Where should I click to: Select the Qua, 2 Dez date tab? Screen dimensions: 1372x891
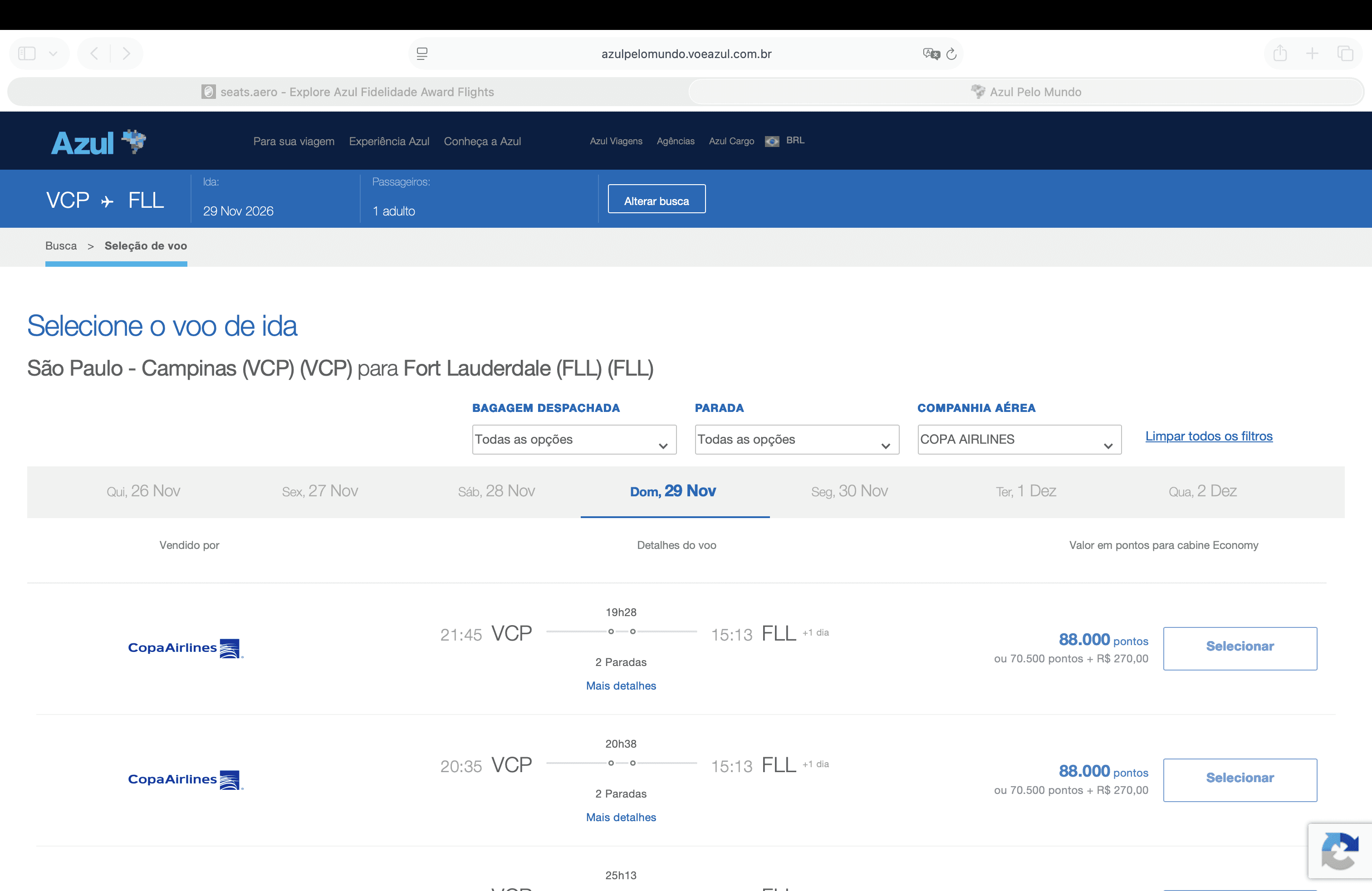(1202, 491)
